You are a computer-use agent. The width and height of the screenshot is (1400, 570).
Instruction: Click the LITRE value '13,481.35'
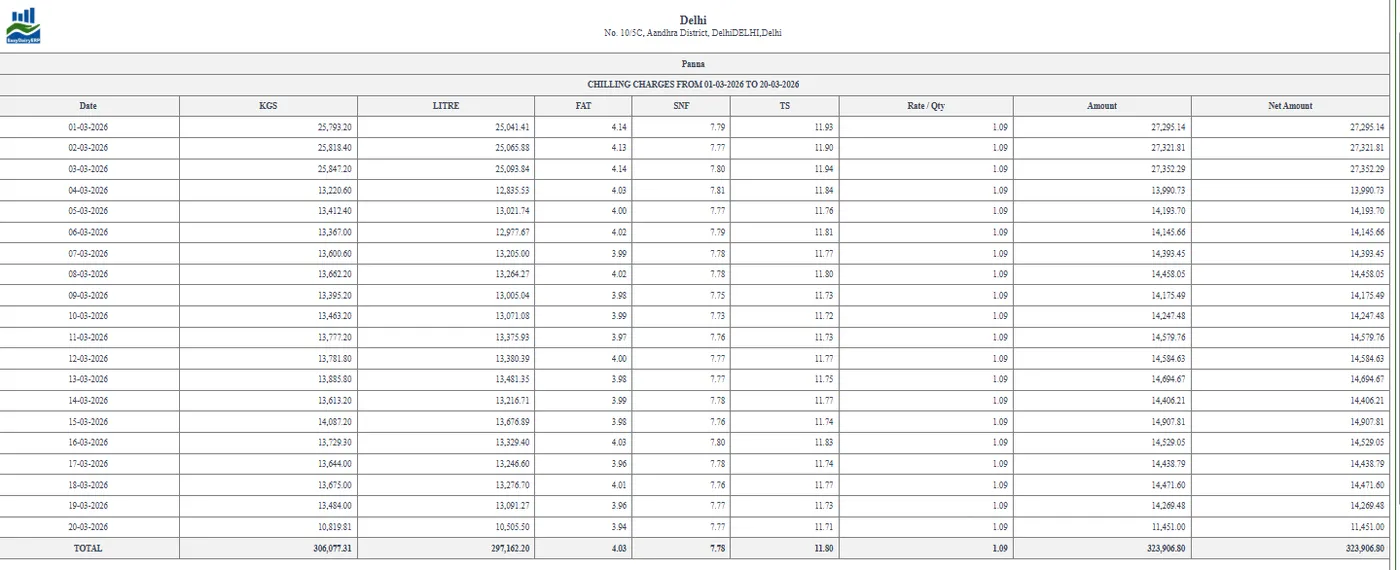(513, 379)
